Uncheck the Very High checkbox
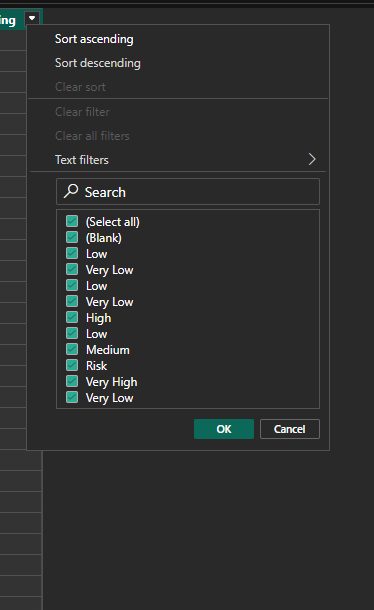The height and width of the screenshot is (610, 374). pos(72,381)
